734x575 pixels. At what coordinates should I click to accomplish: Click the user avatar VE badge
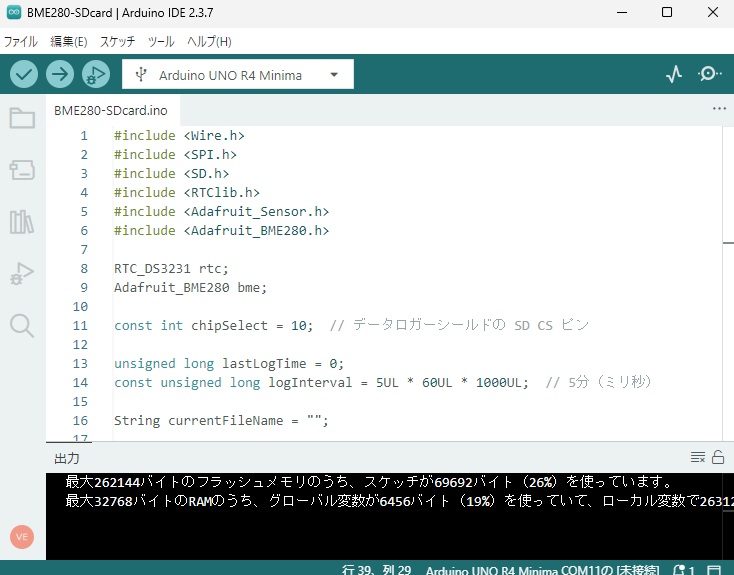pos(22,536)
